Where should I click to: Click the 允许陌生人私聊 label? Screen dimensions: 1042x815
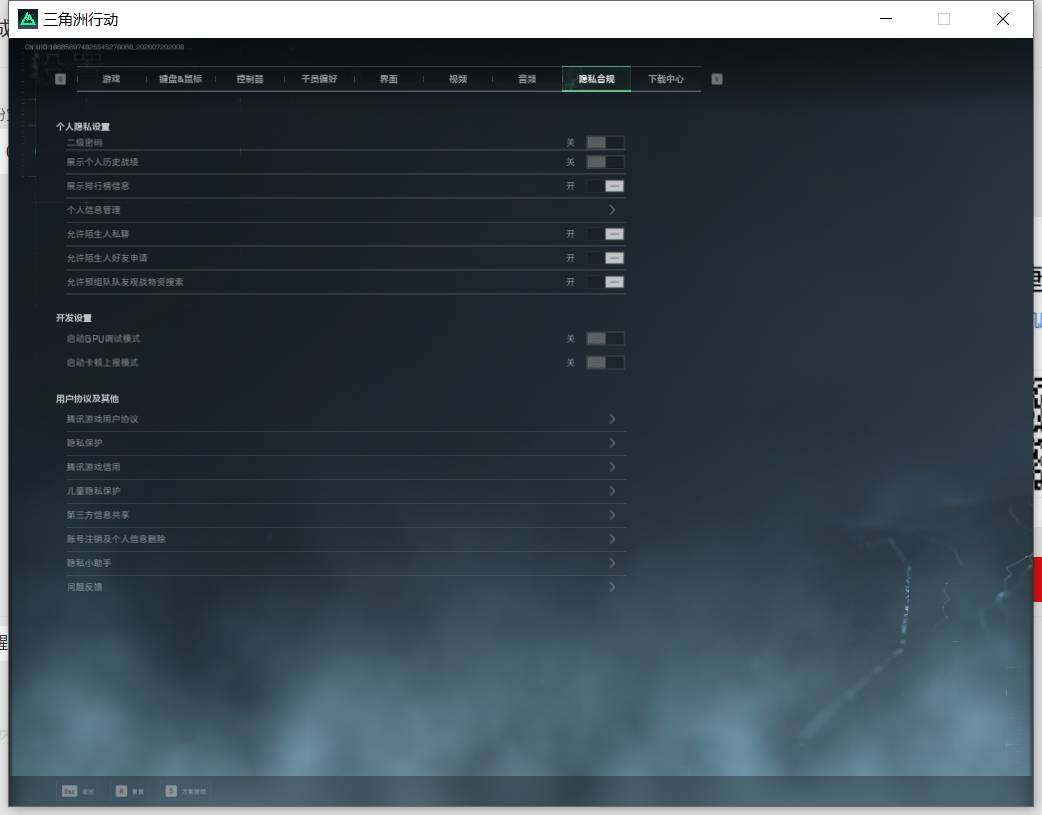coord(98,234)
